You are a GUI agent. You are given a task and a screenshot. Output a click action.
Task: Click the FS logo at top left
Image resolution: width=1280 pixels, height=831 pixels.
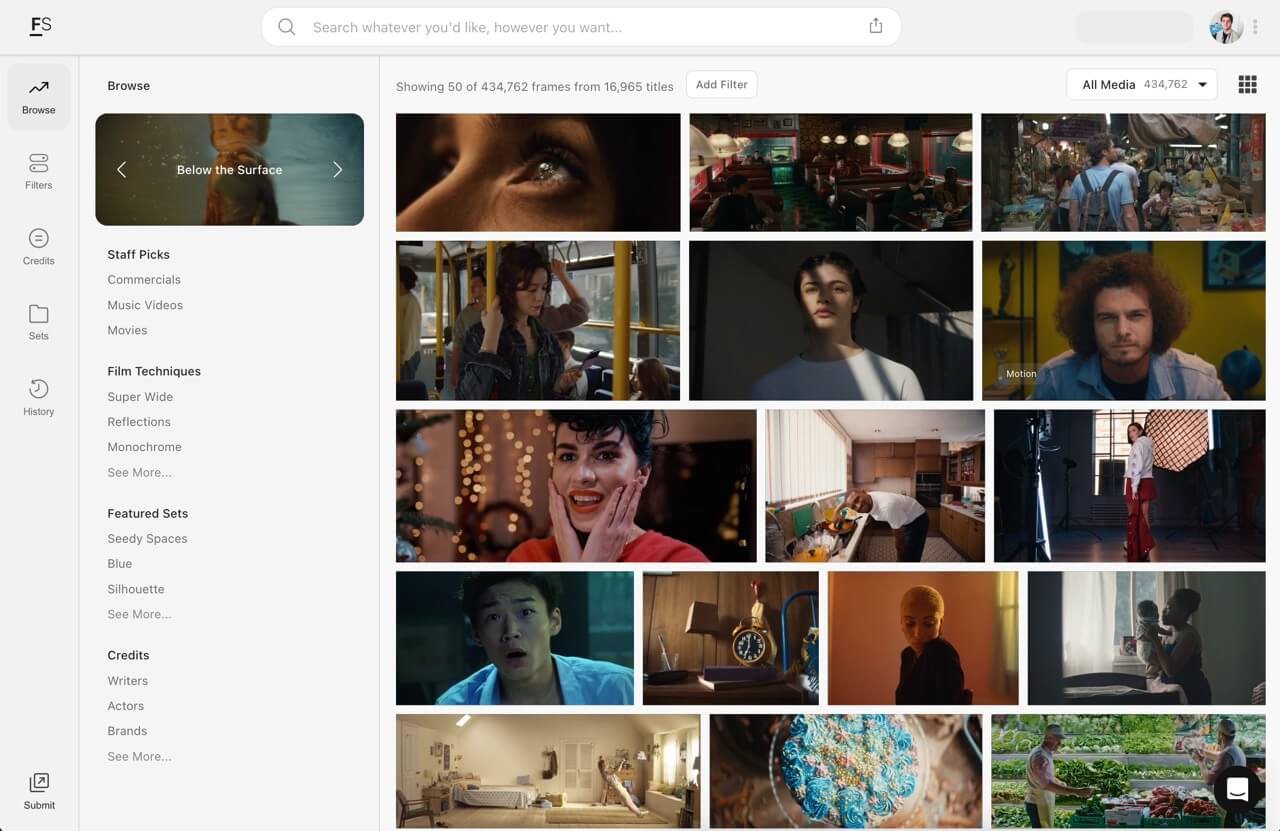[40, 26]
